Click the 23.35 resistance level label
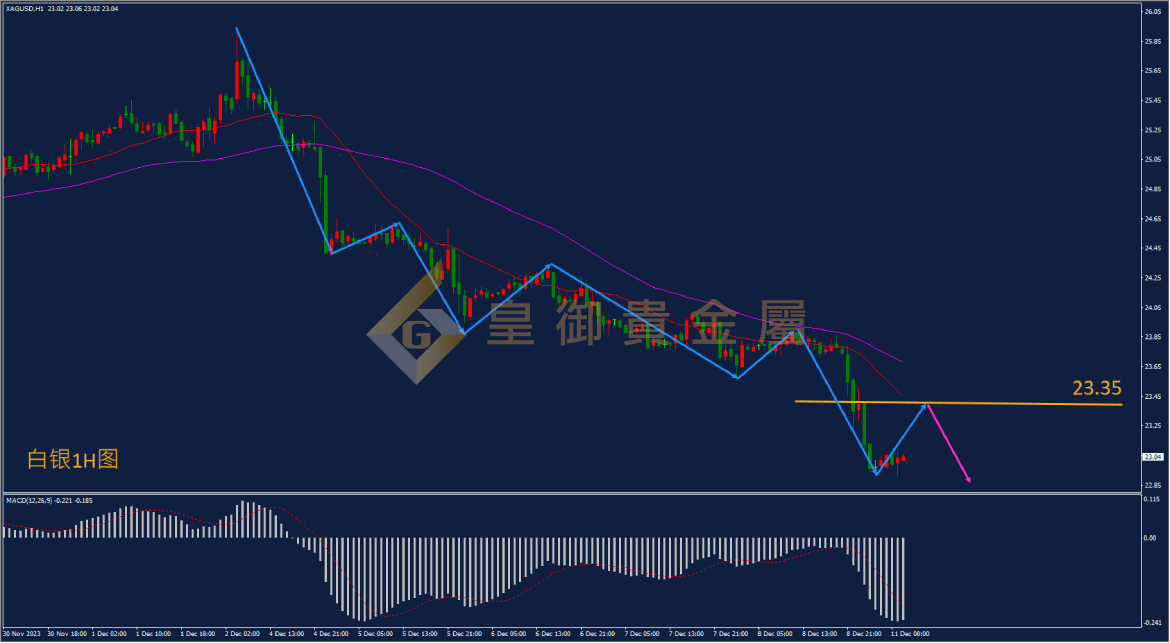 (1097, 388)
